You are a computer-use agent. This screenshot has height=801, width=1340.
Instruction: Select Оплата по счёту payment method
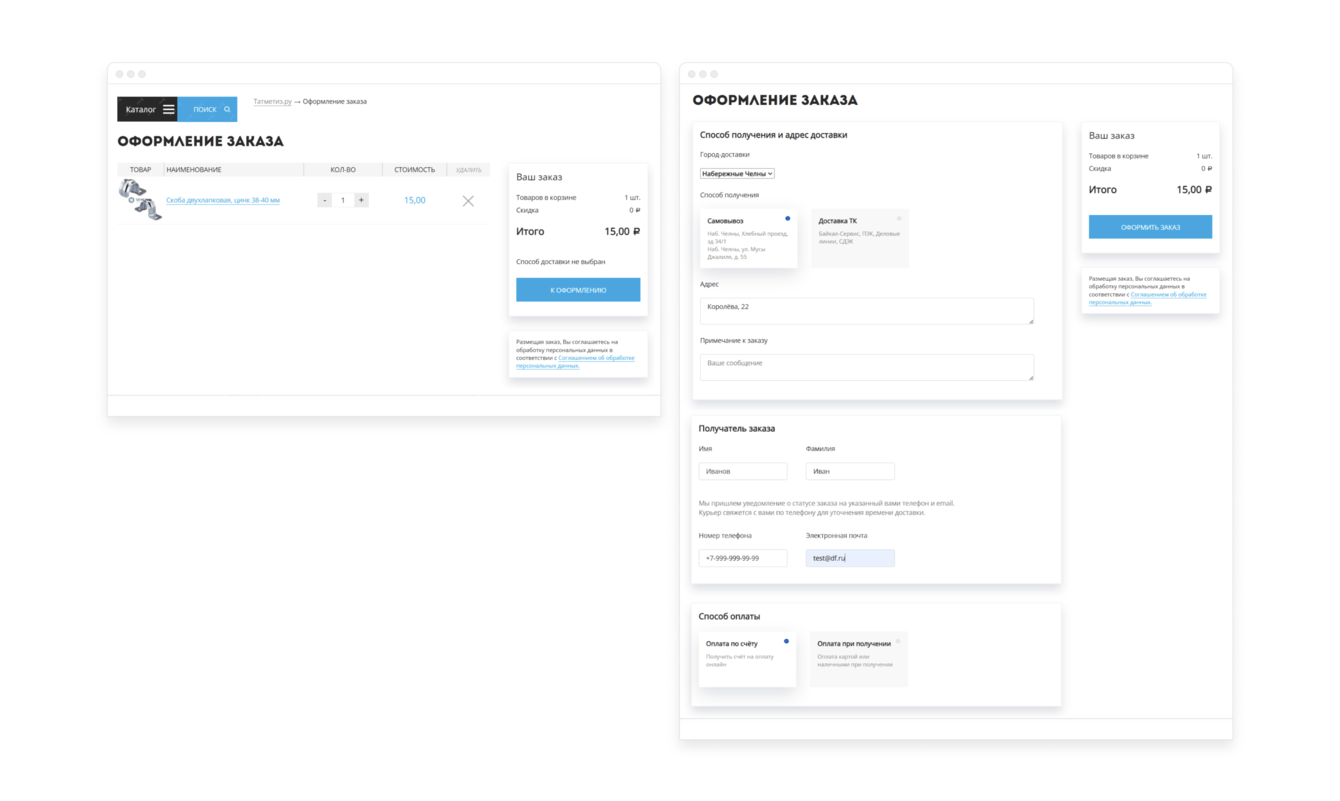point(746,659)
